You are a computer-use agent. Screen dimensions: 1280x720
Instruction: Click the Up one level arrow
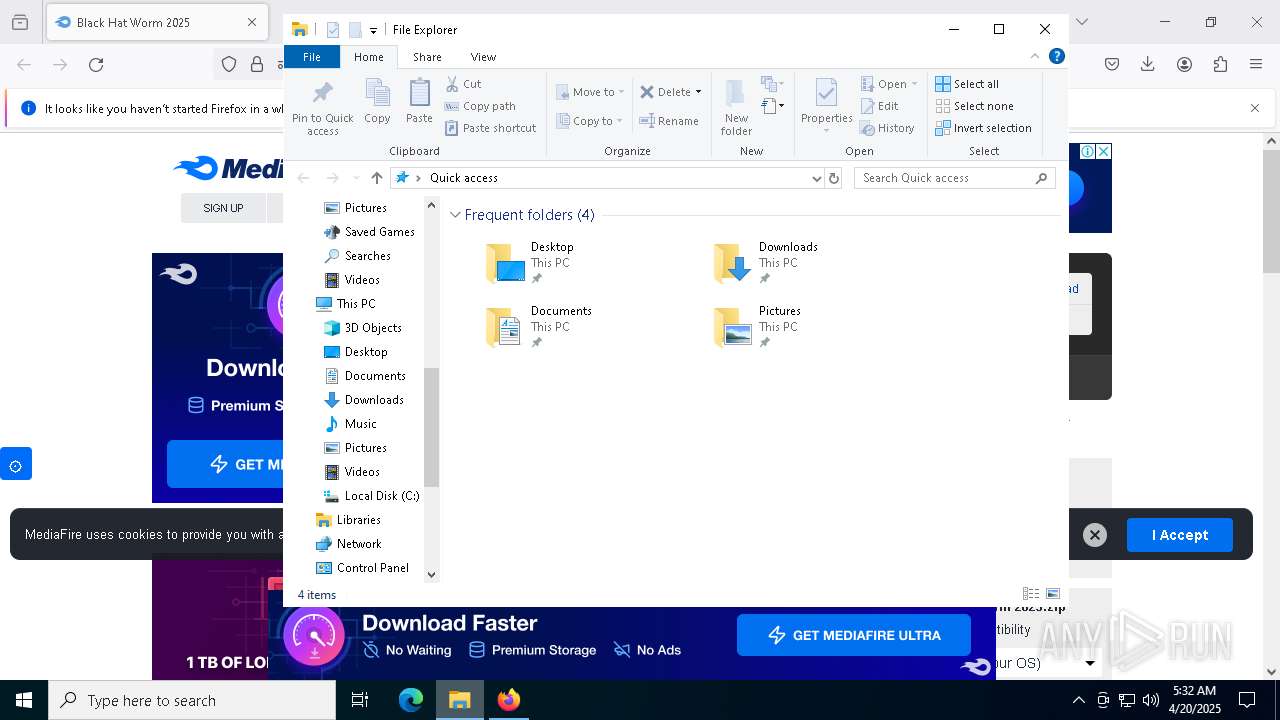pyautogui.click(x=377, y=178)
